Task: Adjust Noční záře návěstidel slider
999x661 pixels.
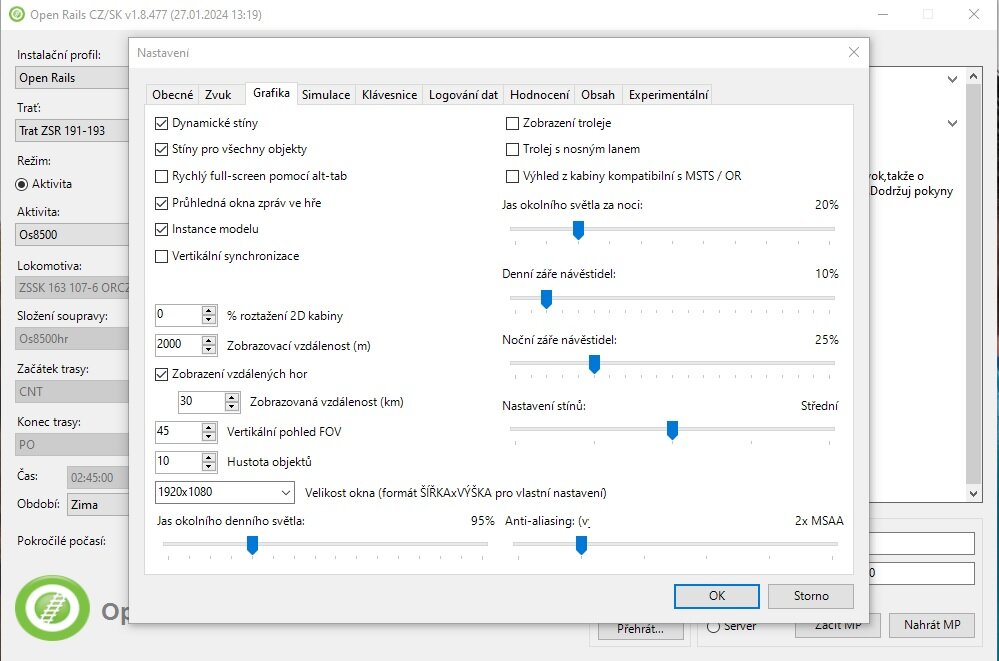Action: pyautogui.click(x=594, y=364)
